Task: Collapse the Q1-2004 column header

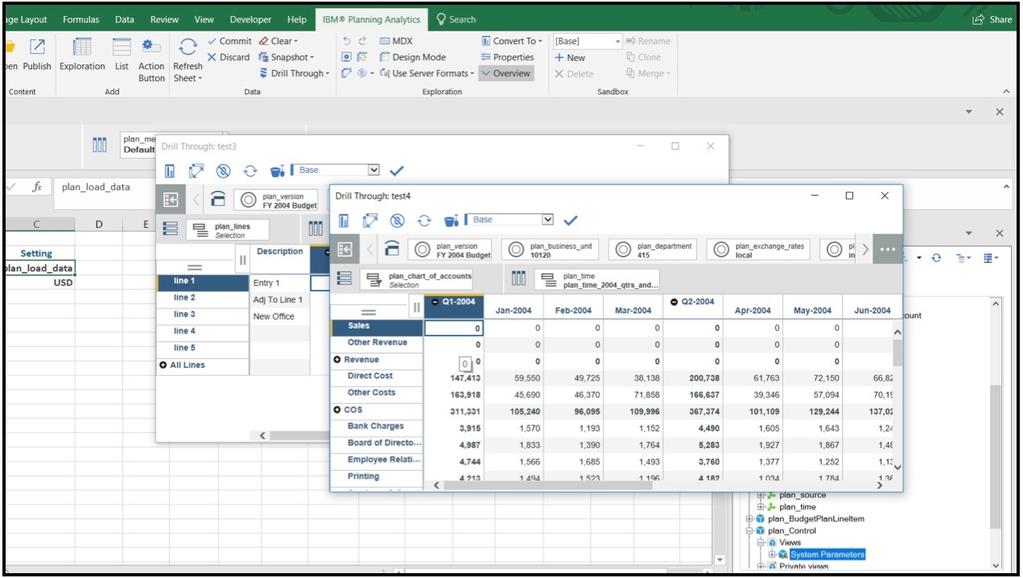Action: 436,302
